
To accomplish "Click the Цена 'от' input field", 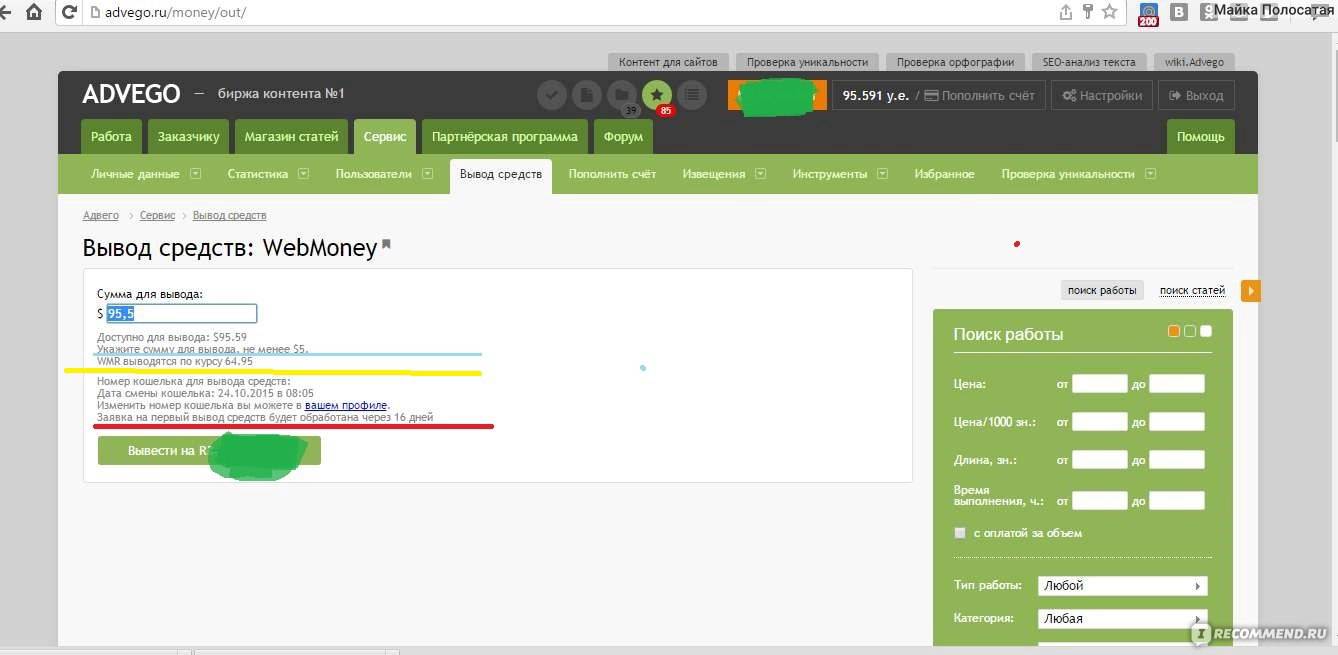I will 1100,383.
